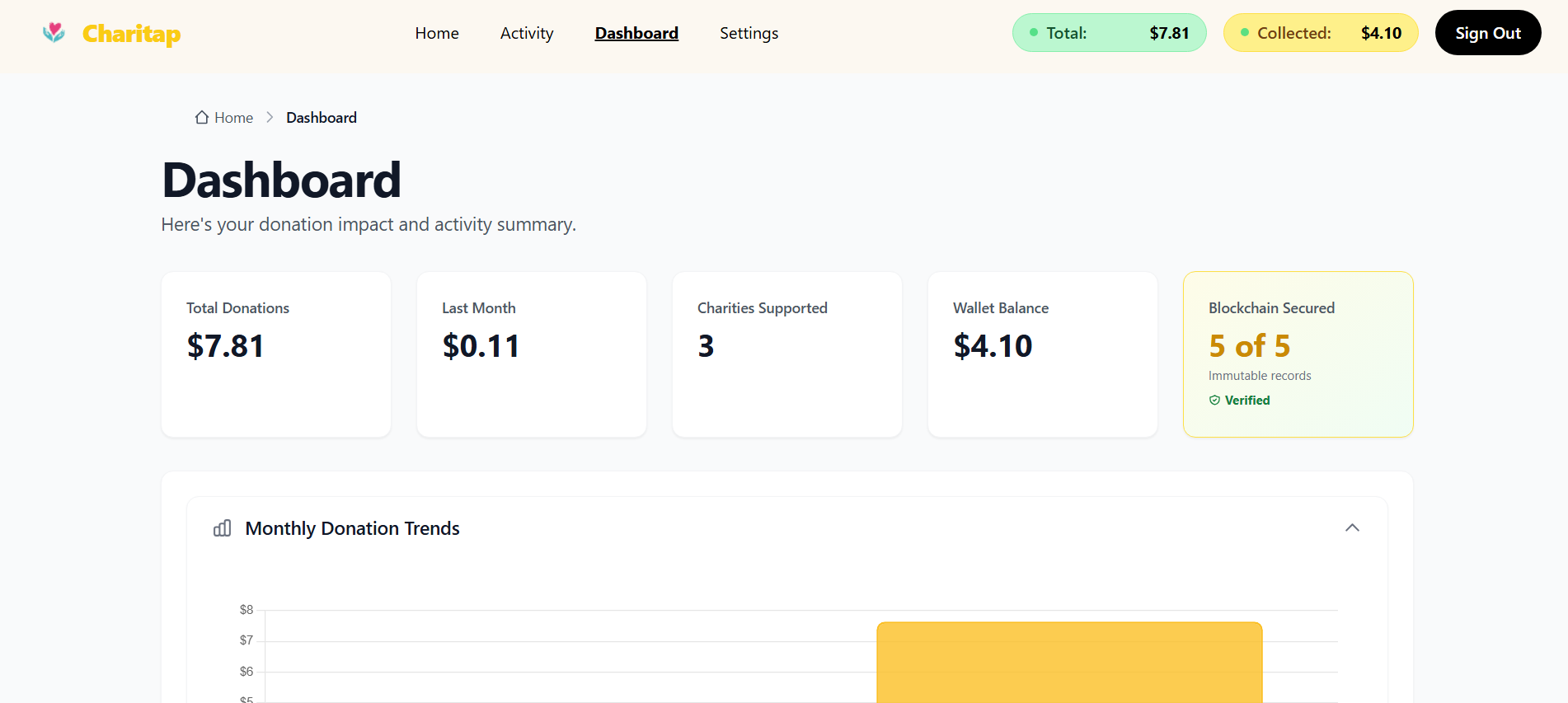Image resolution: width=1568 pixels, height=703 pixels.
Task: Click the green dot in Total pill
Action: [1034, 33]
